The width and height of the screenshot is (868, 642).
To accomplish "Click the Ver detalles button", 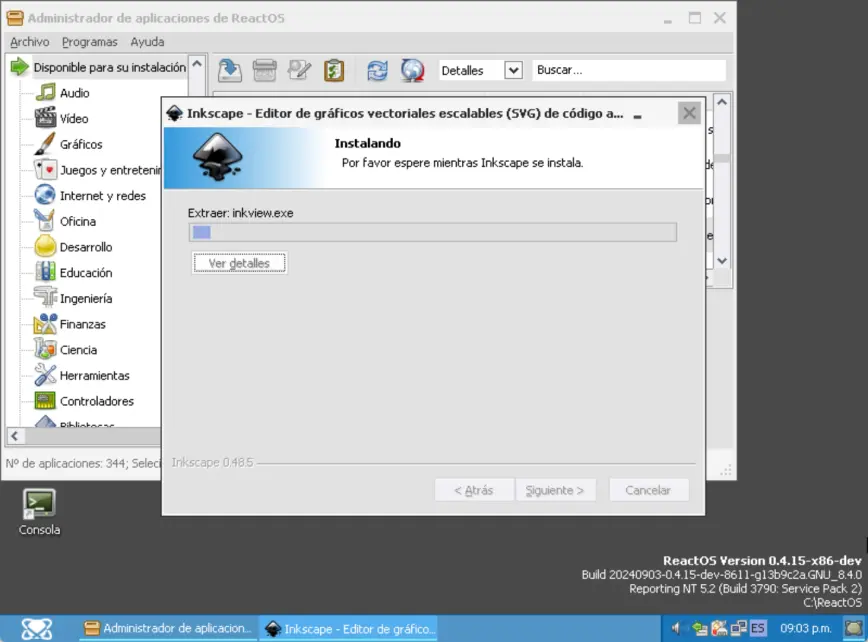I will 239,263.
